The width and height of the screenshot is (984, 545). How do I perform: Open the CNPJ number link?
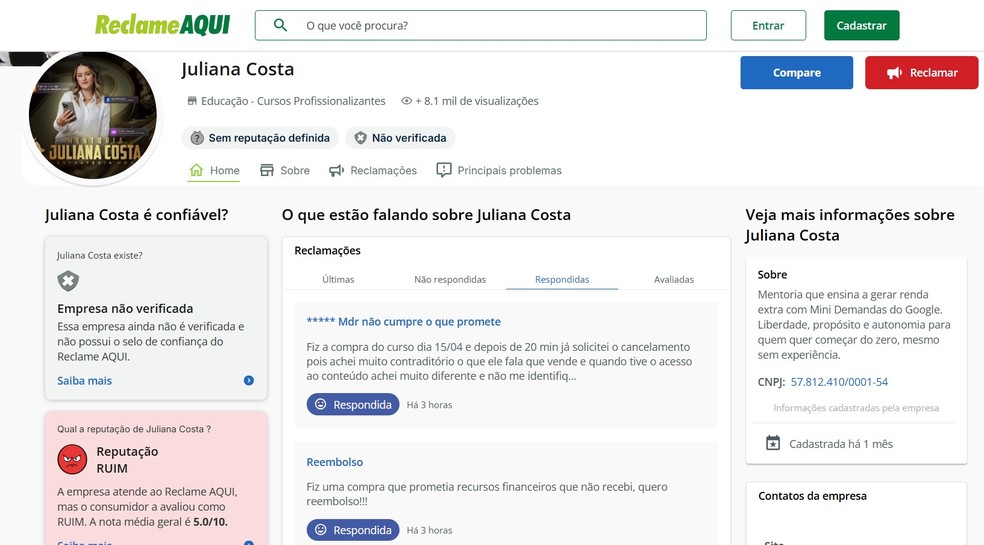[839, 382]
